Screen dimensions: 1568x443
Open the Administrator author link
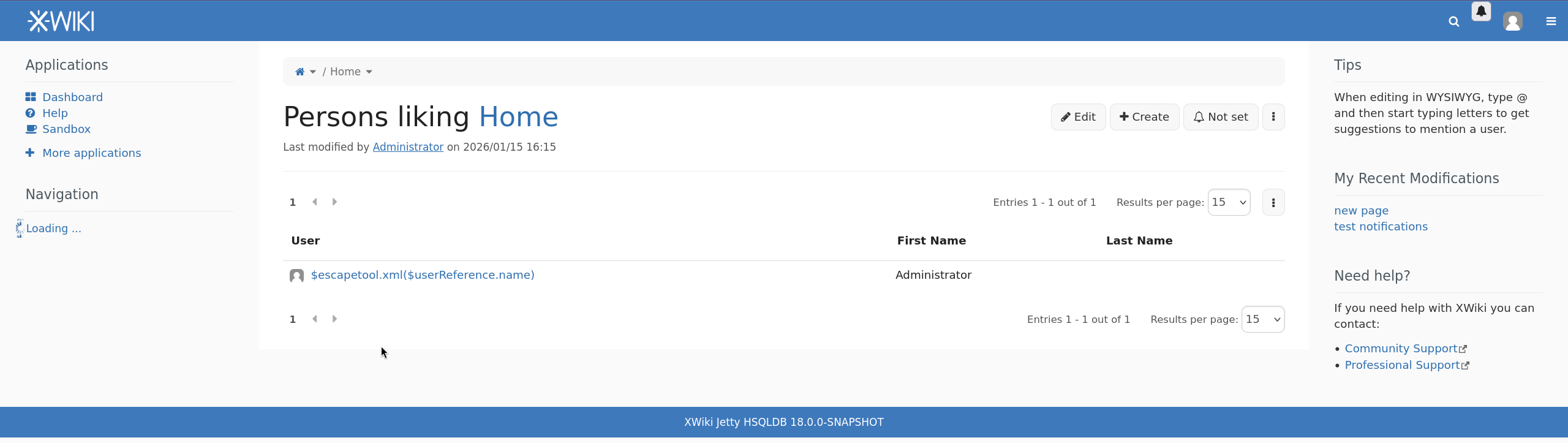pos(408,147)
